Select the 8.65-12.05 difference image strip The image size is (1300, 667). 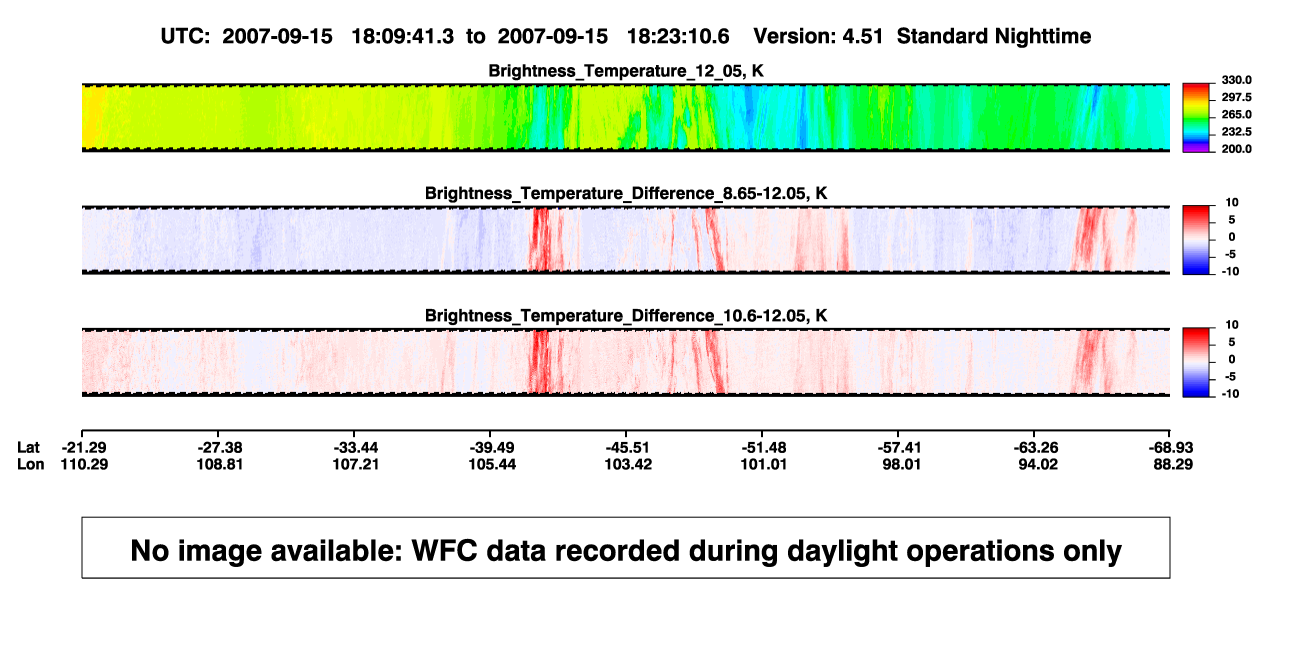click(626, 239)
